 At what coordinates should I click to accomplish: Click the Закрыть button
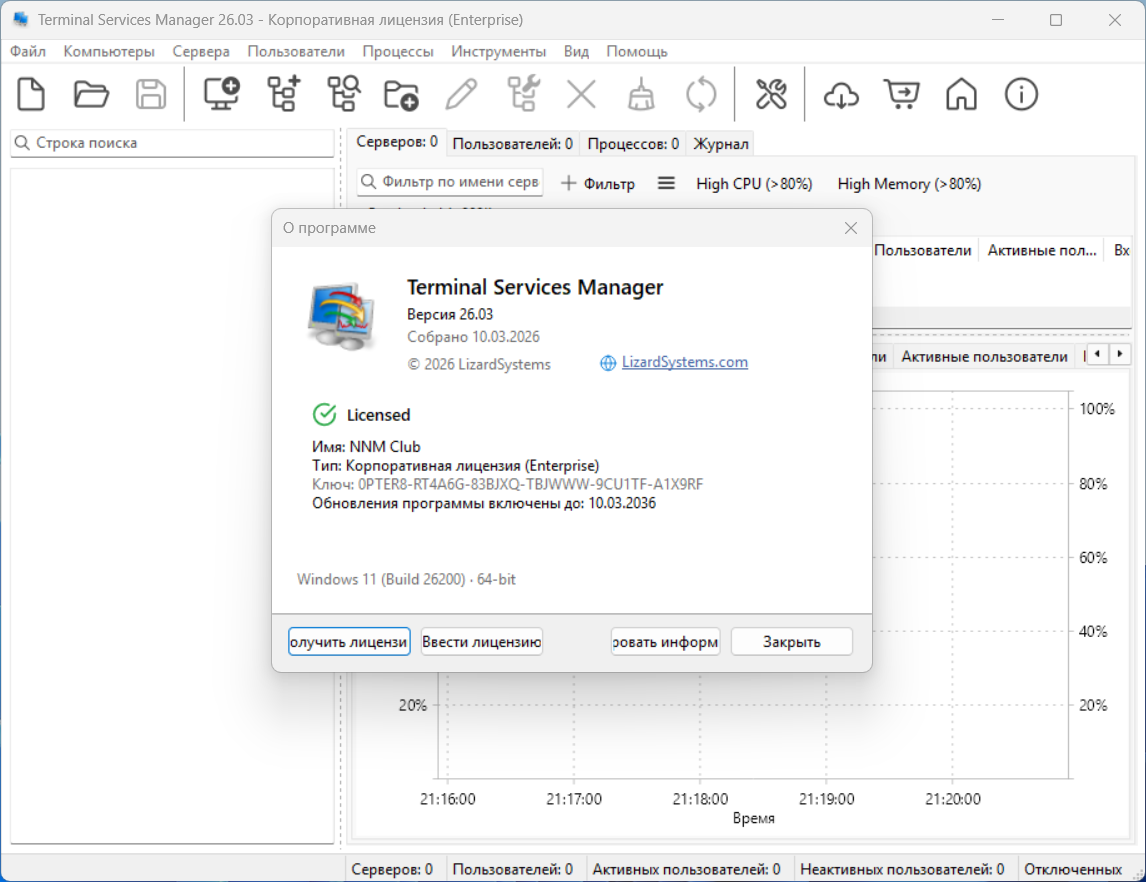792,642
